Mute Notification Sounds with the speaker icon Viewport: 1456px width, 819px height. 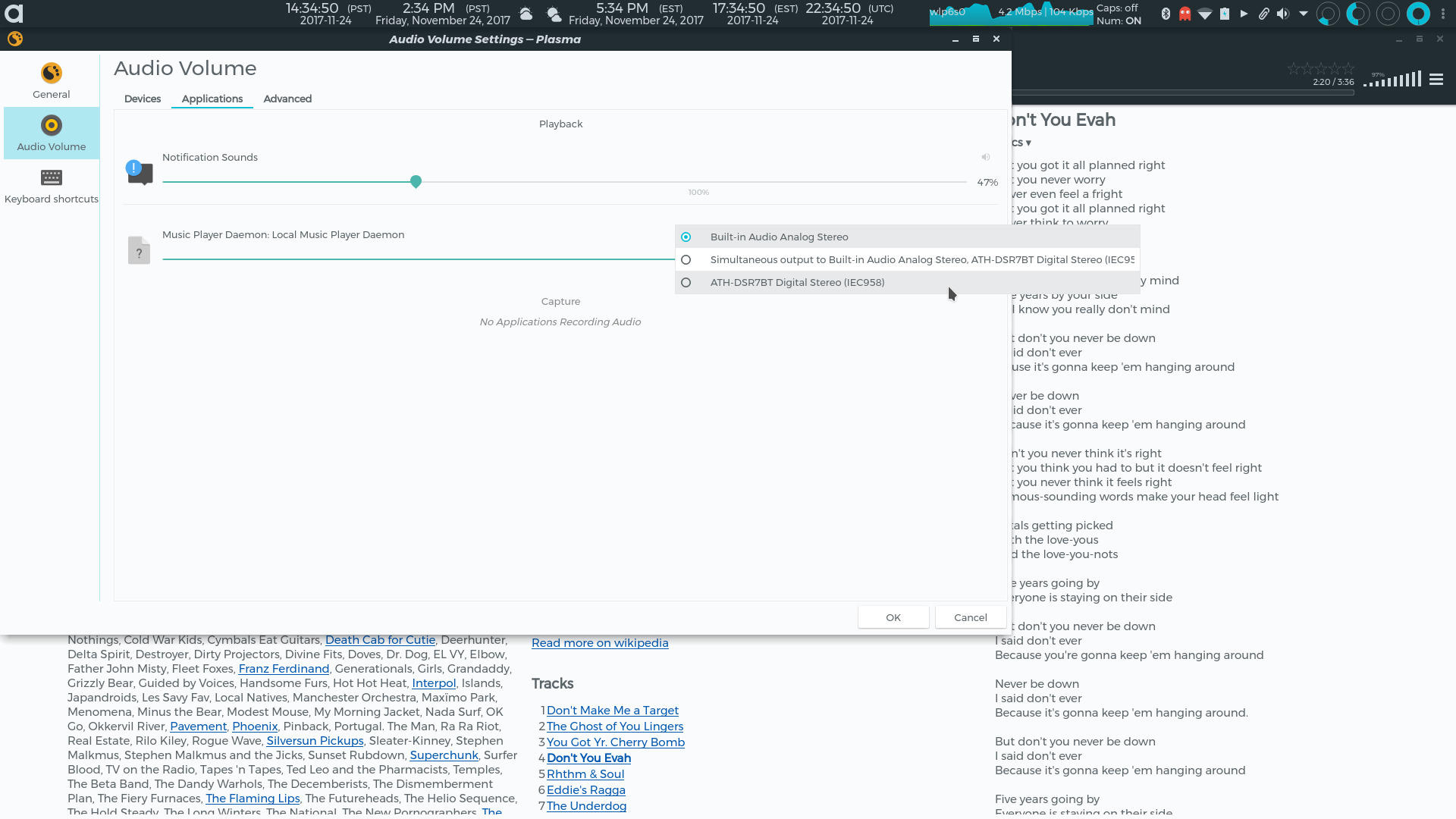point(986,157)
